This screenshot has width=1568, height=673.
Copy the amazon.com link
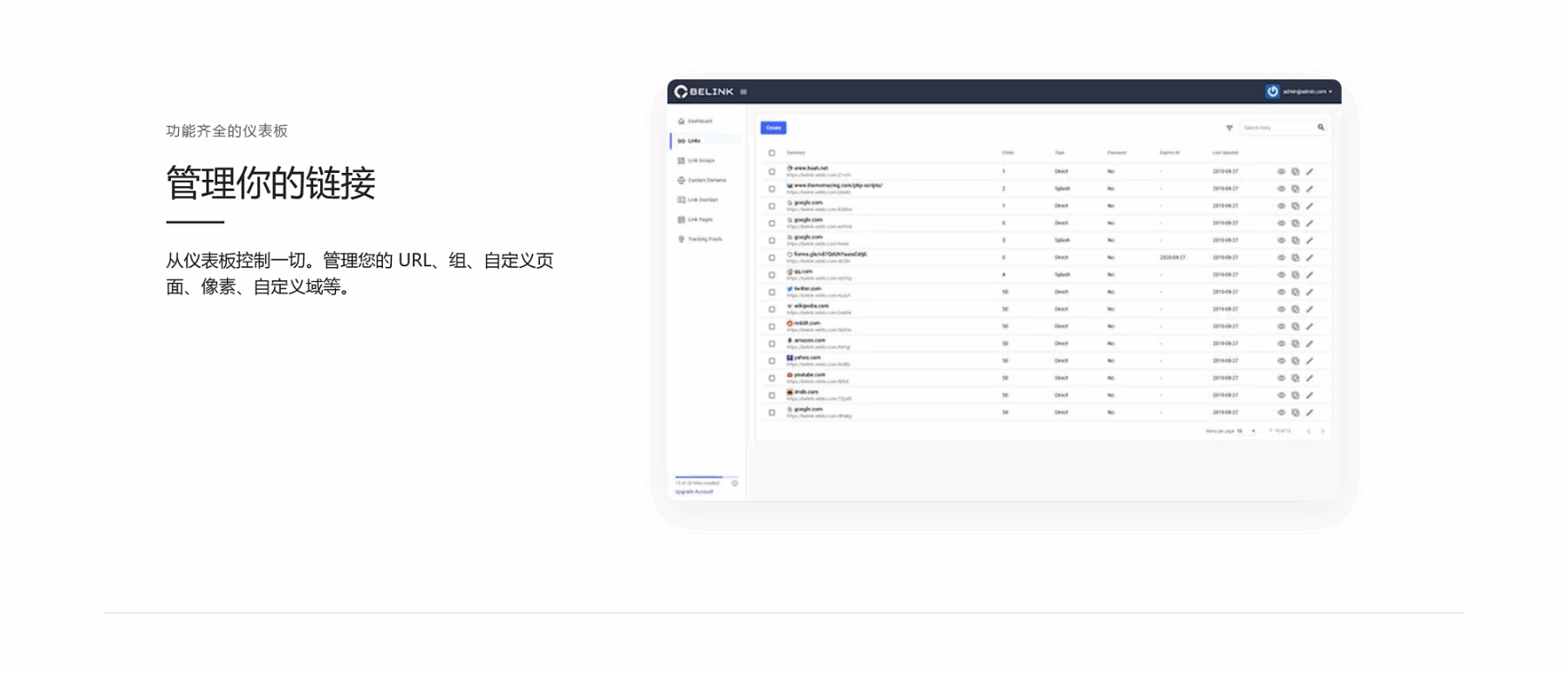pyautogui.click(x=1296, y=344)
